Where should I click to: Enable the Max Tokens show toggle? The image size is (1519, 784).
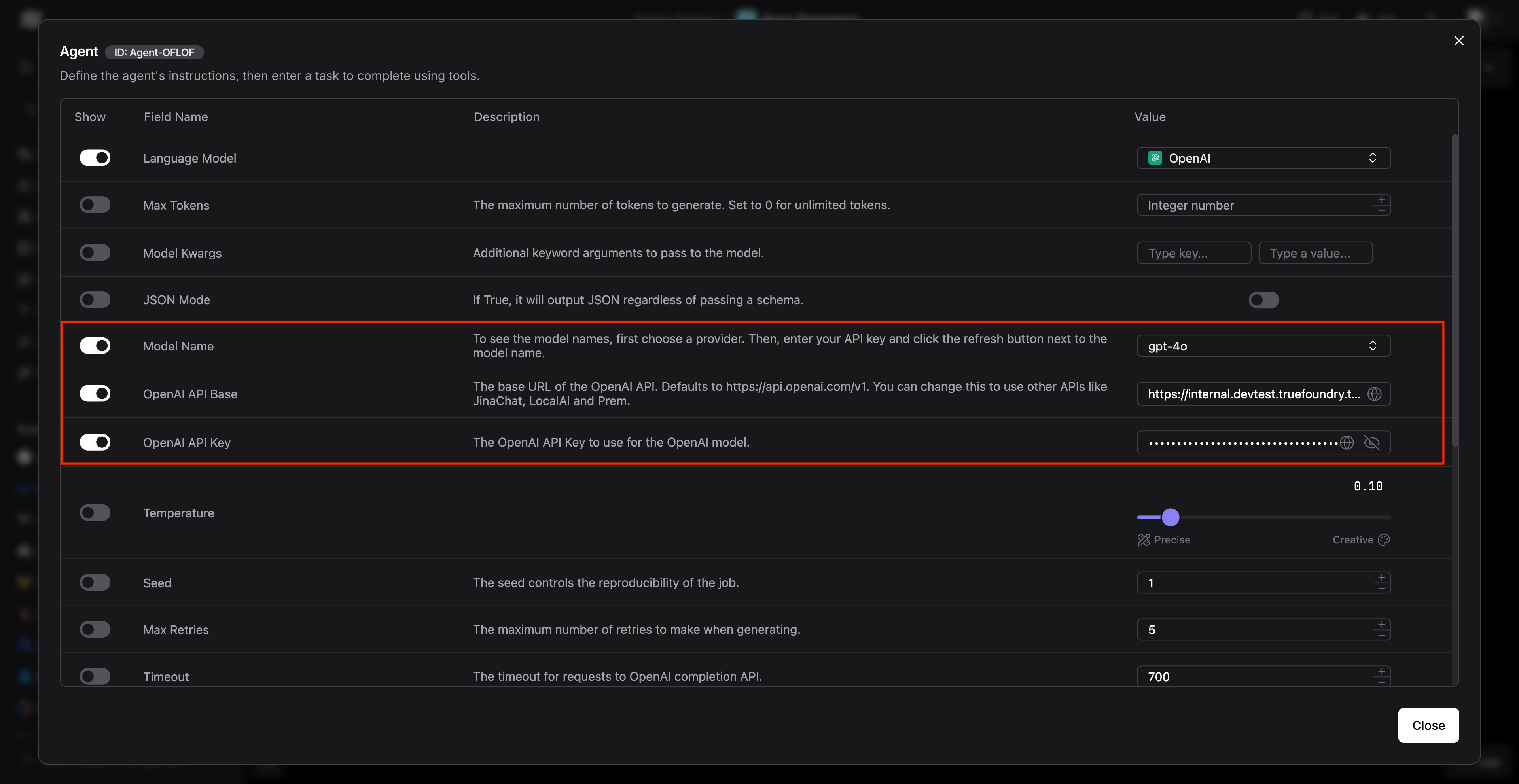[95, 205]
